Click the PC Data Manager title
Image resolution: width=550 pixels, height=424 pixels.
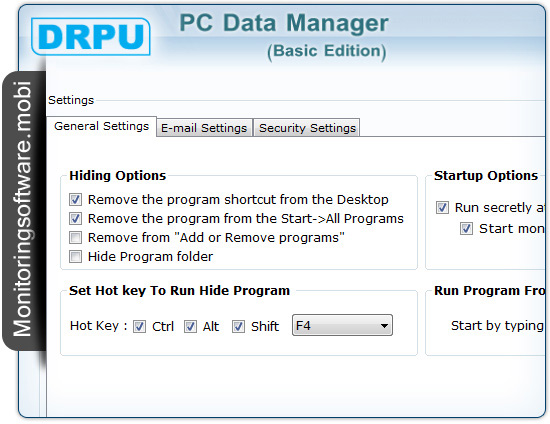pos(284,23)
